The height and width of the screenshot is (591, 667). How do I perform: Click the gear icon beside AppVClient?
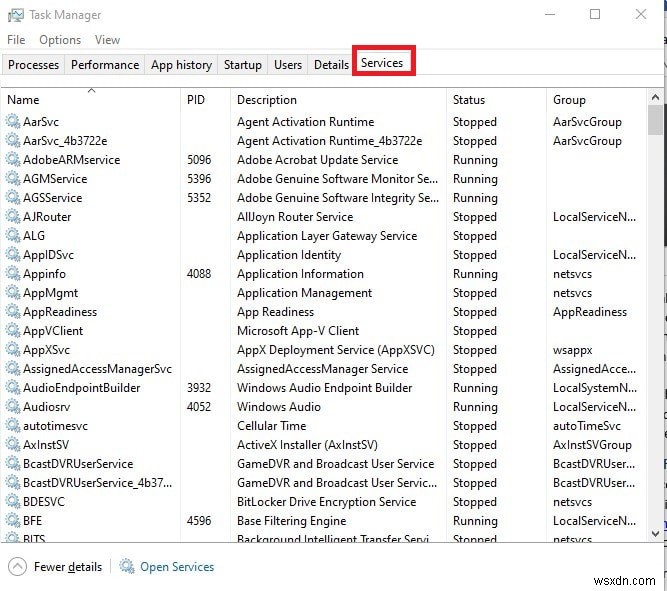(x=13, y=331)
